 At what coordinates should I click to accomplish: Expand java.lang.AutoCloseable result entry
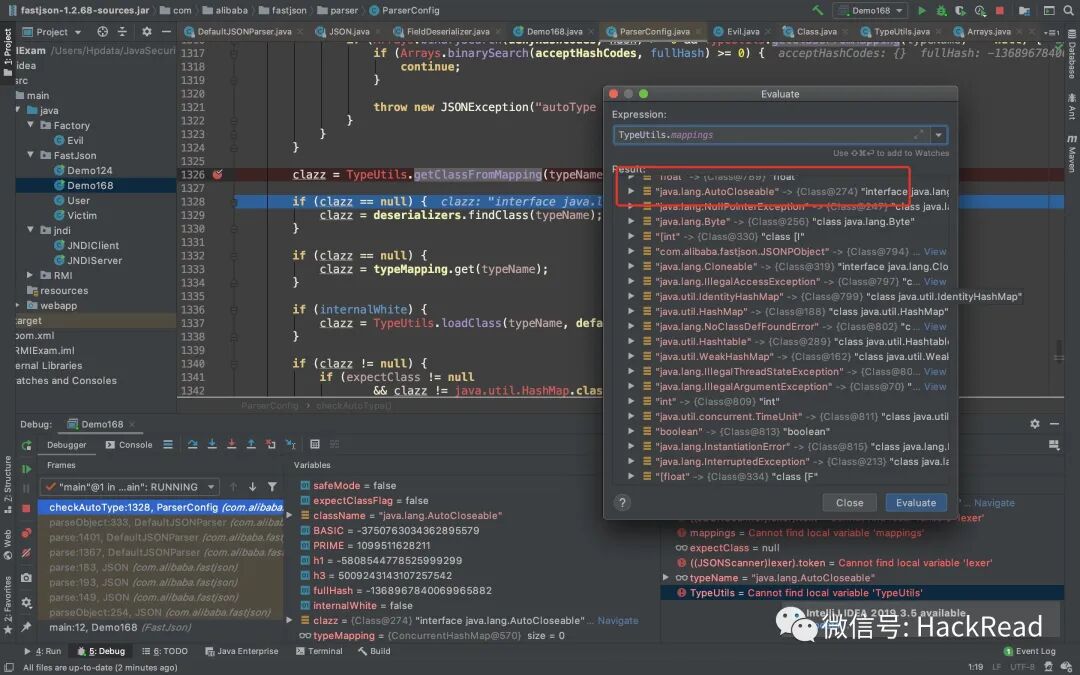(631, 191)
